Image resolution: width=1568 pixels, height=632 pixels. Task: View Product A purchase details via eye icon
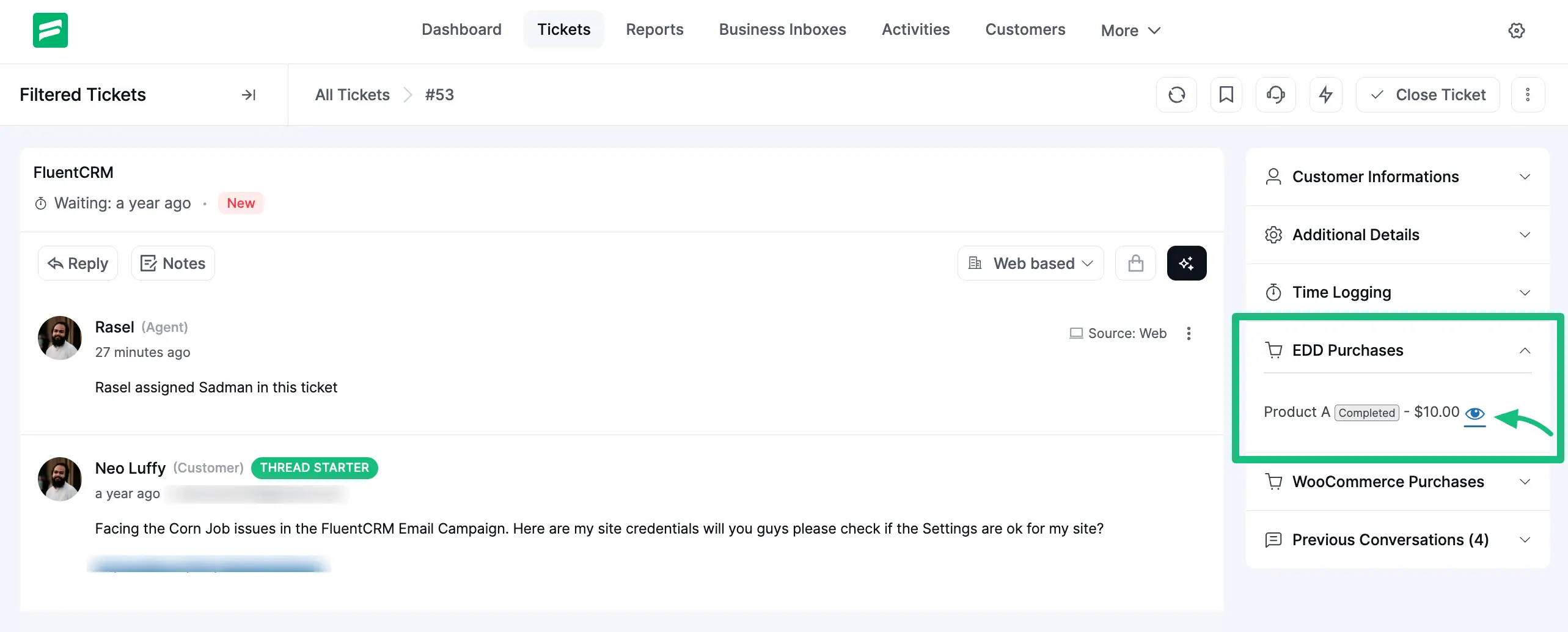pyautogui.click(x=1475, y=413)
